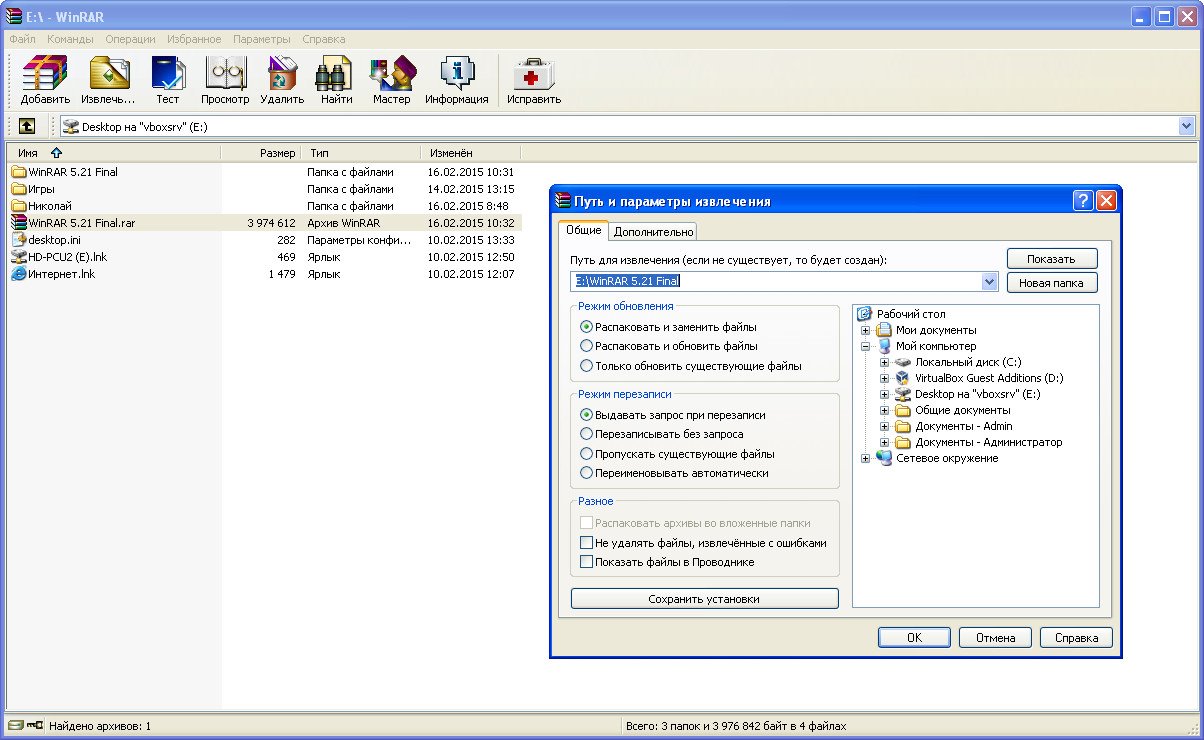Click the Сохранить установки button

(x=704, y=599)
